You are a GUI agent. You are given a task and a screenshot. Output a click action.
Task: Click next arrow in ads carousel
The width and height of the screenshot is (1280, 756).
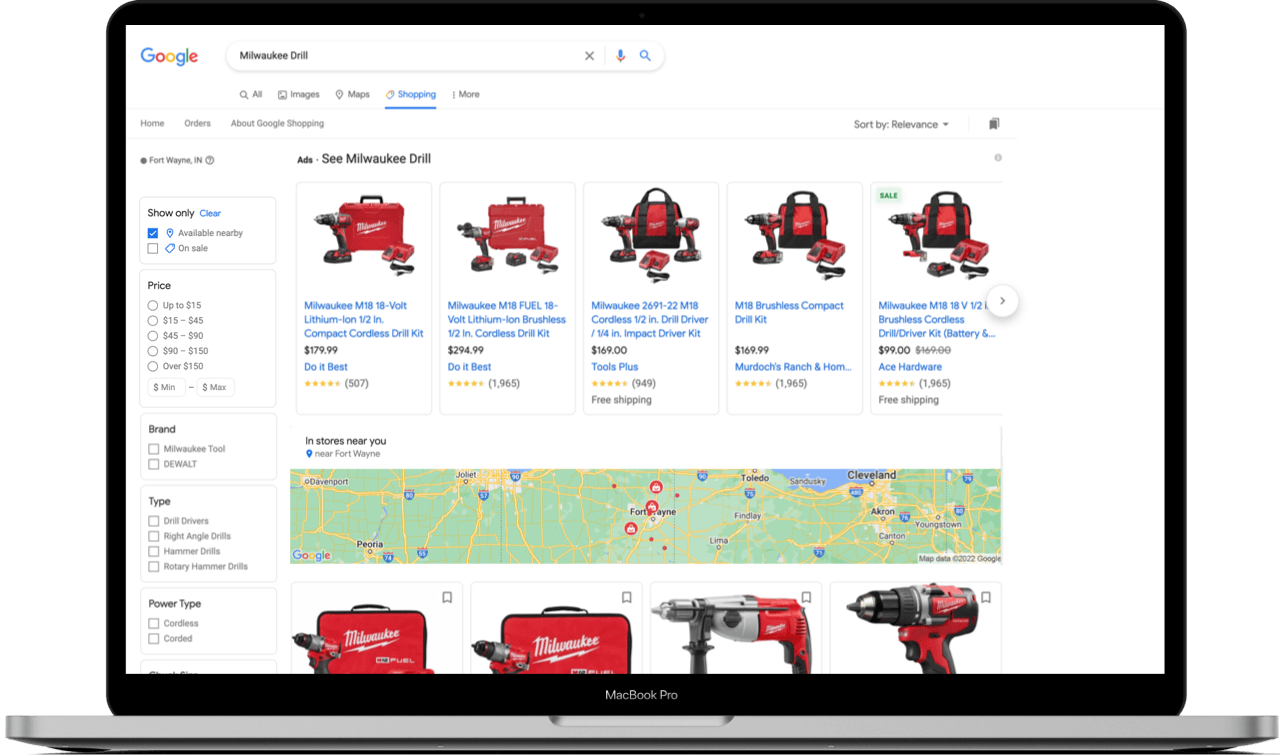pos(1002,301)
